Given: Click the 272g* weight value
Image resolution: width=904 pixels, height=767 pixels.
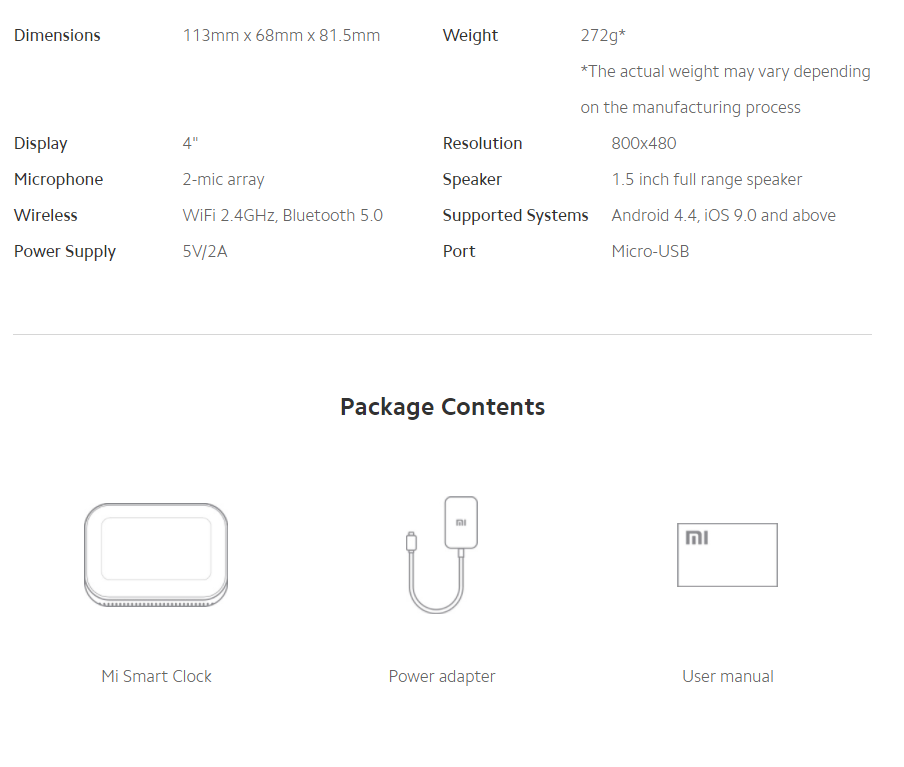Looking at the screenshot, I should coord(603,36).
